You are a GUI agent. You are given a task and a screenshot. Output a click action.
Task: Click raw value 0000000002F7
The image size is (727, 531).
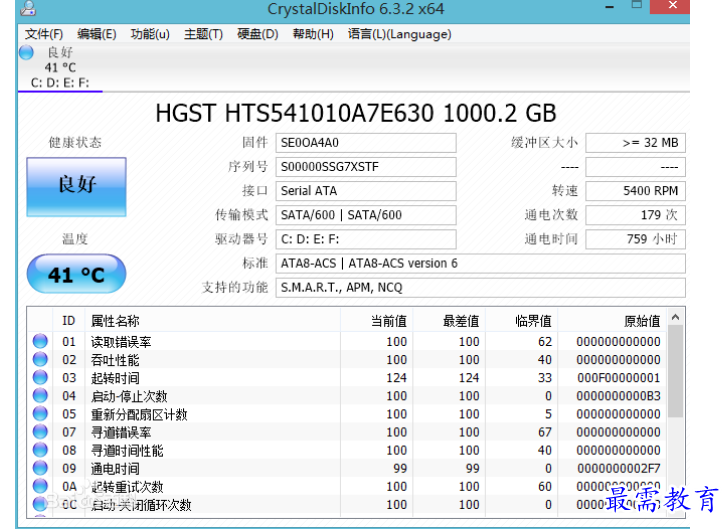tap(619, 468)
